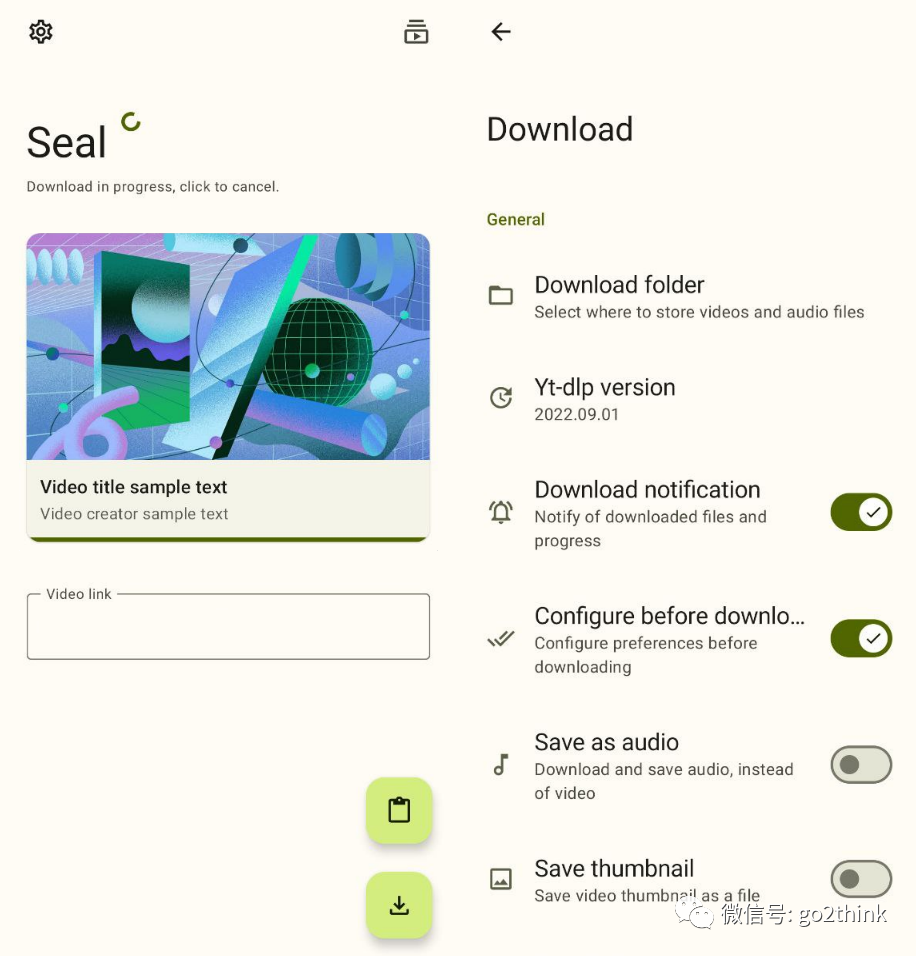Tap the download floating action button
The width and height of the screenshot is (916, 956).
tap(399, 905)
